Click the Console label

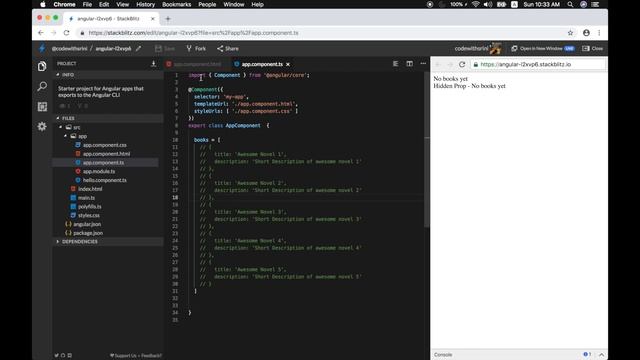(x=443, y=355)
